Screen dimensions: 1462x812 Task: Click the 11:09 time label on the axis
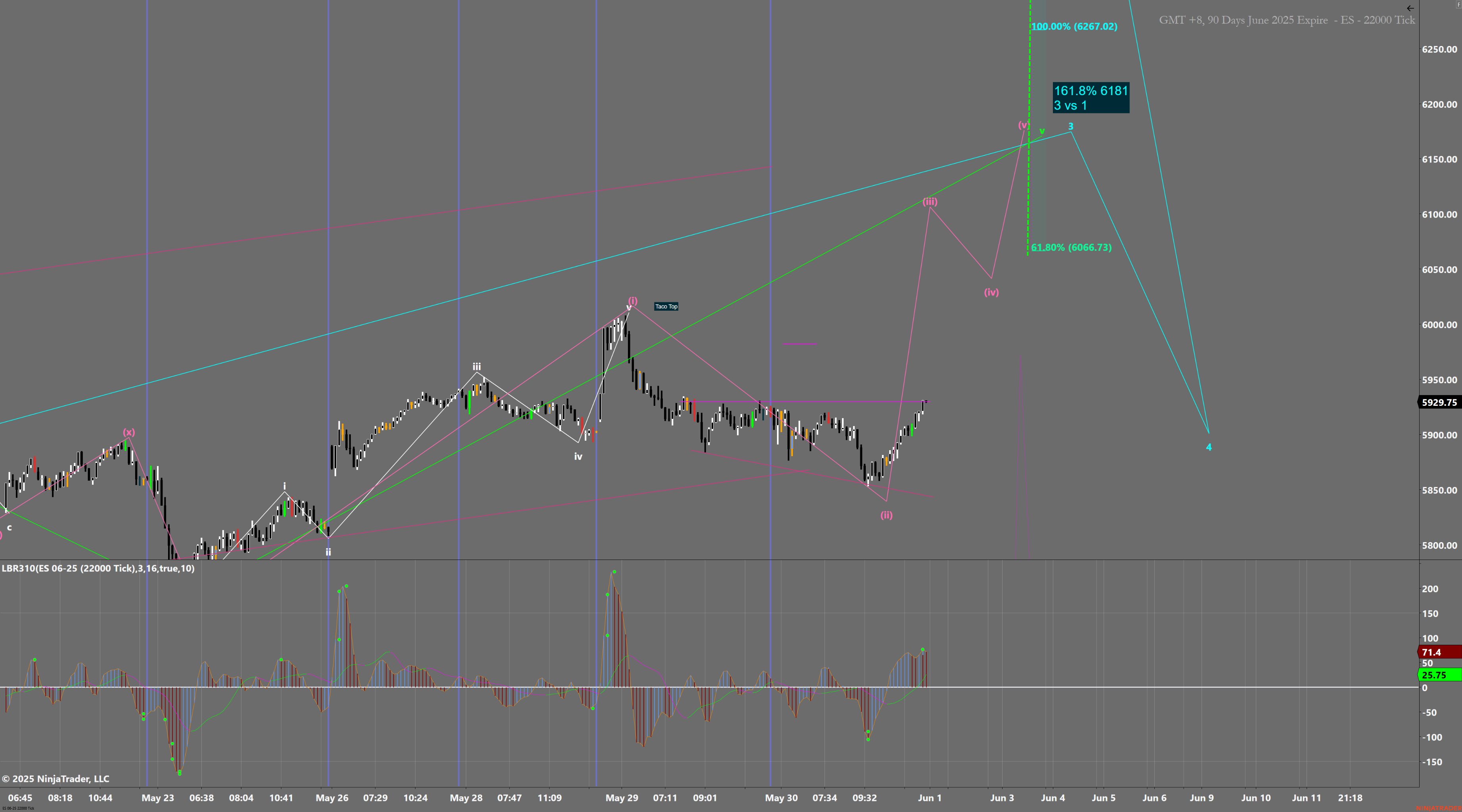(x=549, y=798)
